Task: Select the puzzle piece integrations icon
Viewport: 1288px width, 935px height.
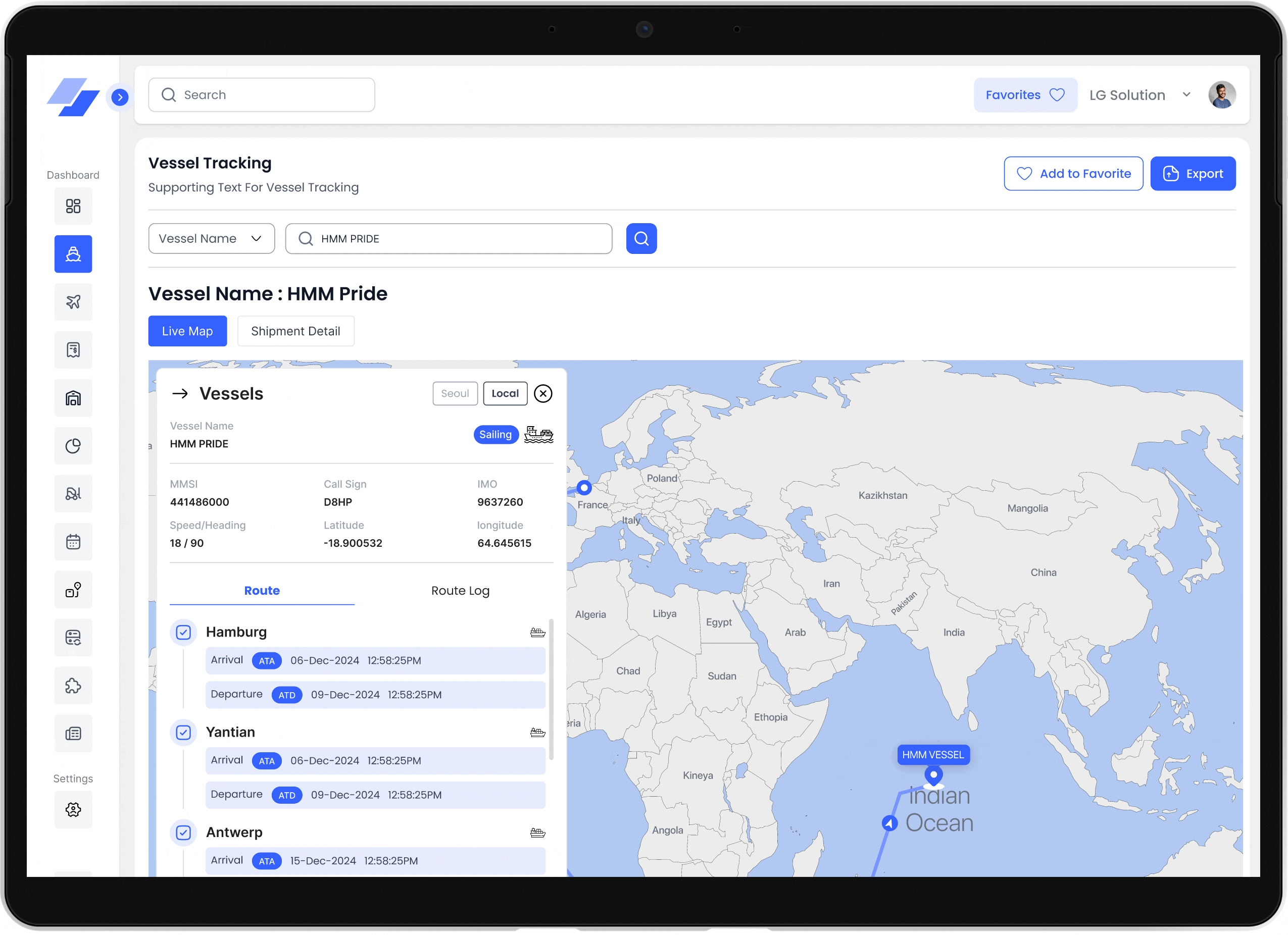Action: 73,685
